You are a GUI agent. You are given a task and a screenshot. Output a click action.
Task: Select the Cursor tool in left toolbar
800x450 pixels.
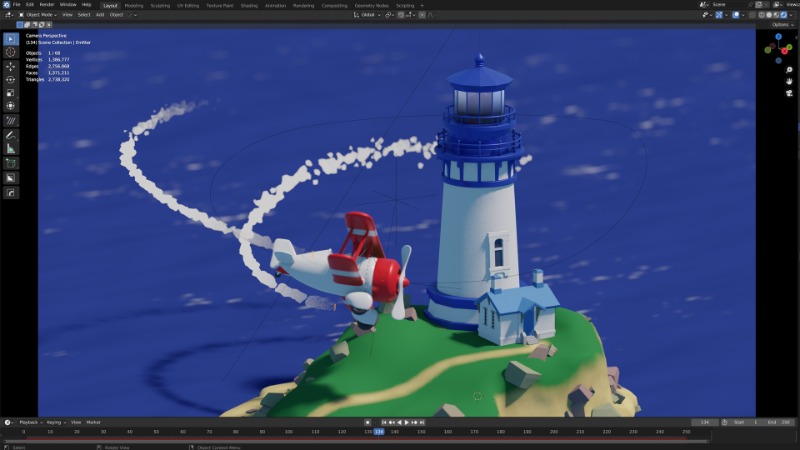pyautogui.click(x=11, y=52)
